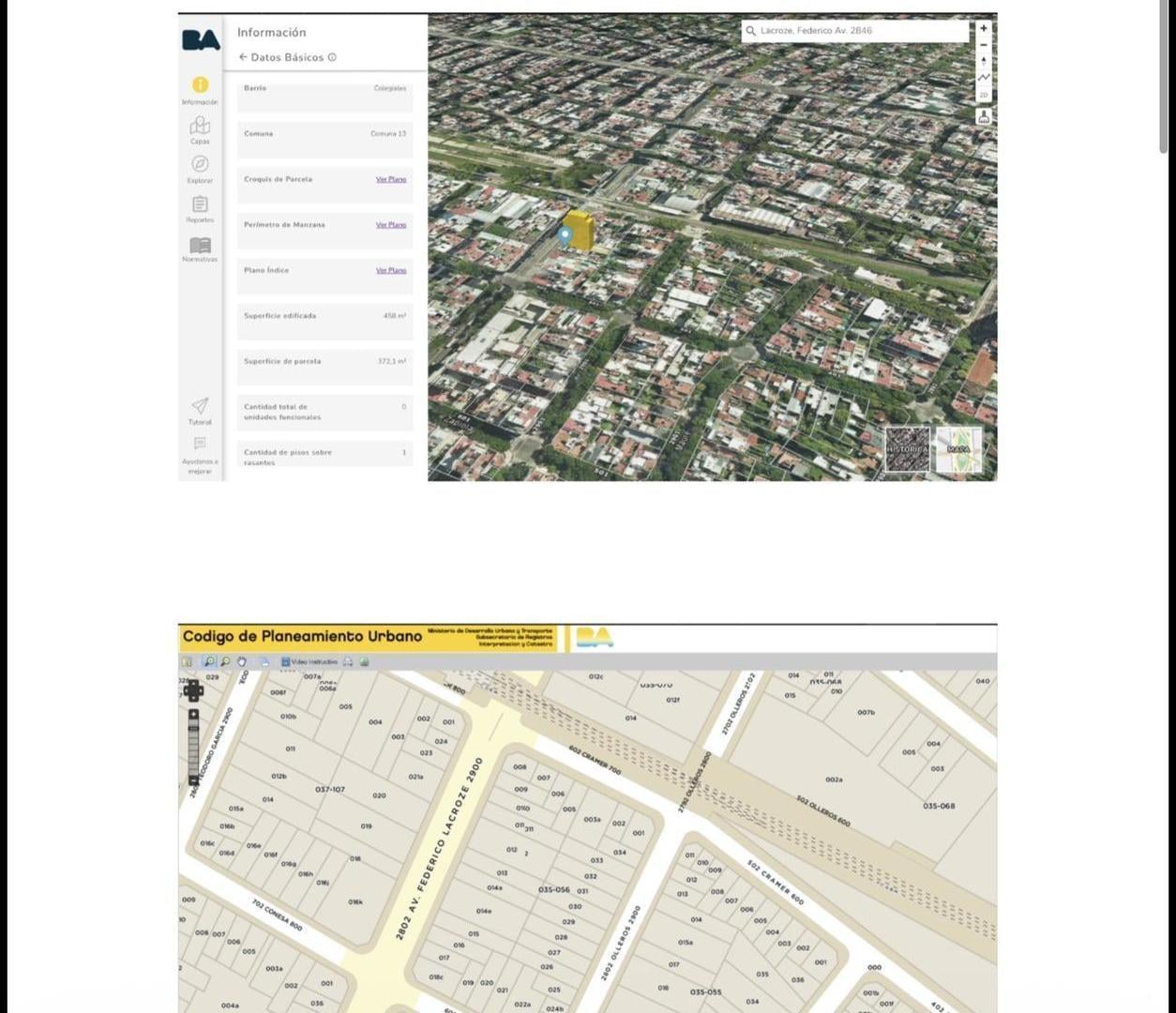1176x1013 pixels.
Task: Select the pan hand tool
Action: pos(242,661)
